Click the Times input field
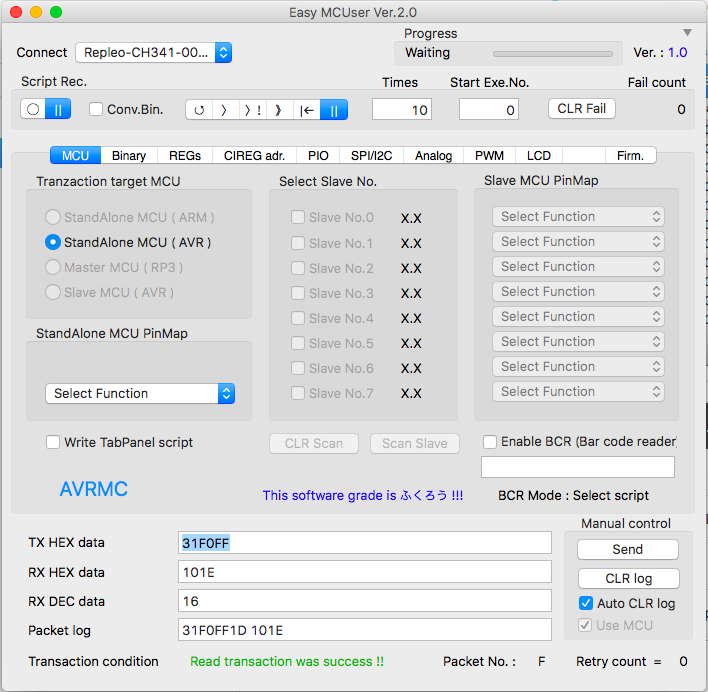708x692 pixels. point(402,109)
